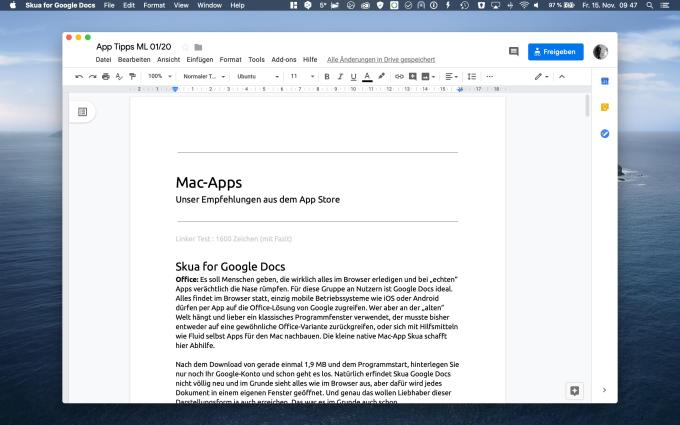Open the Tasks side panel
Viewport: 680px width, 425px height.
click(x=605, y=134)
